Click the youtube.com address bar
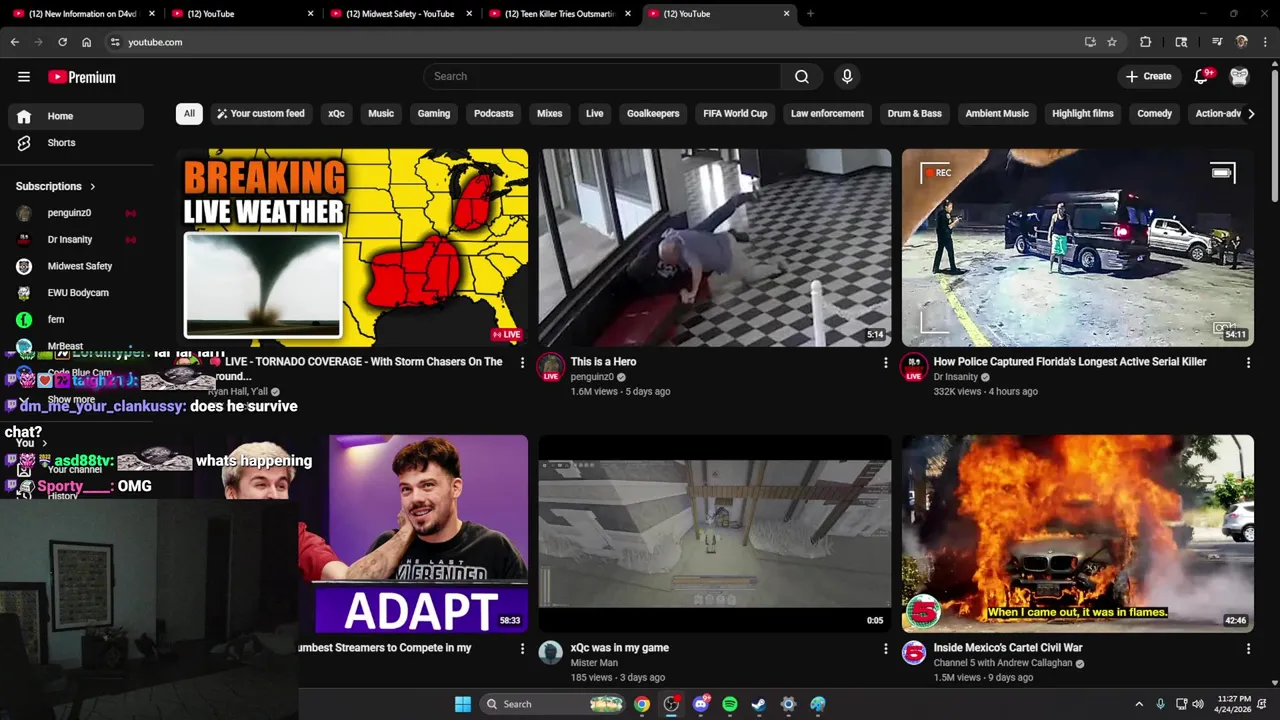Viewport: 1280px width, 720px height. [x=600, y=42]
